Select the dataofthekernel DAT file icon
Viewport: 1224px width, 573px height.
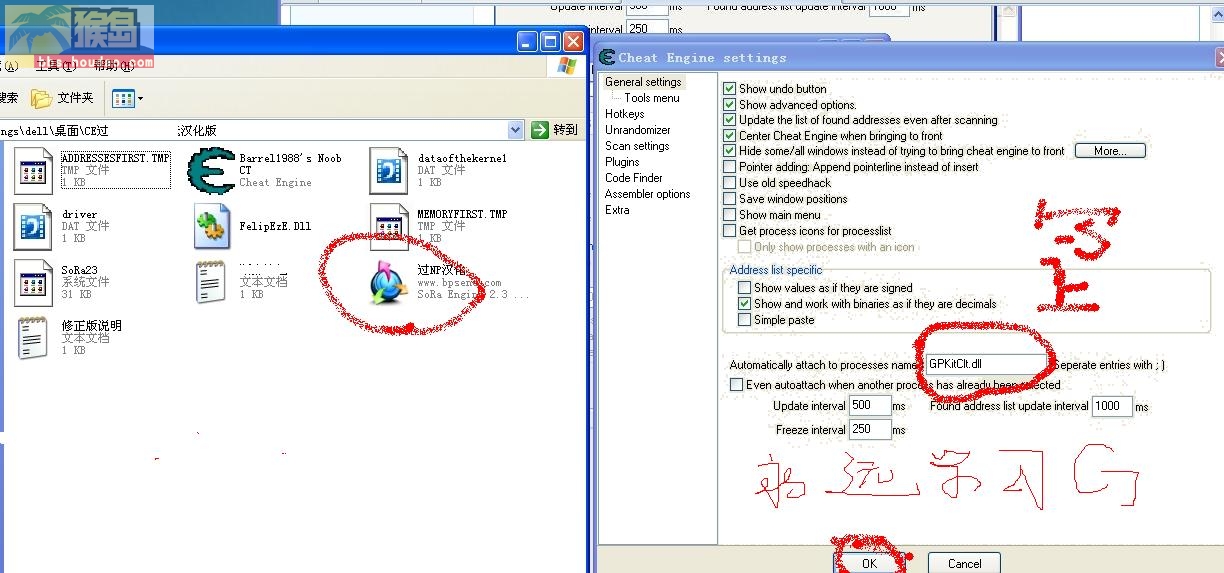[x=389, y=170]
